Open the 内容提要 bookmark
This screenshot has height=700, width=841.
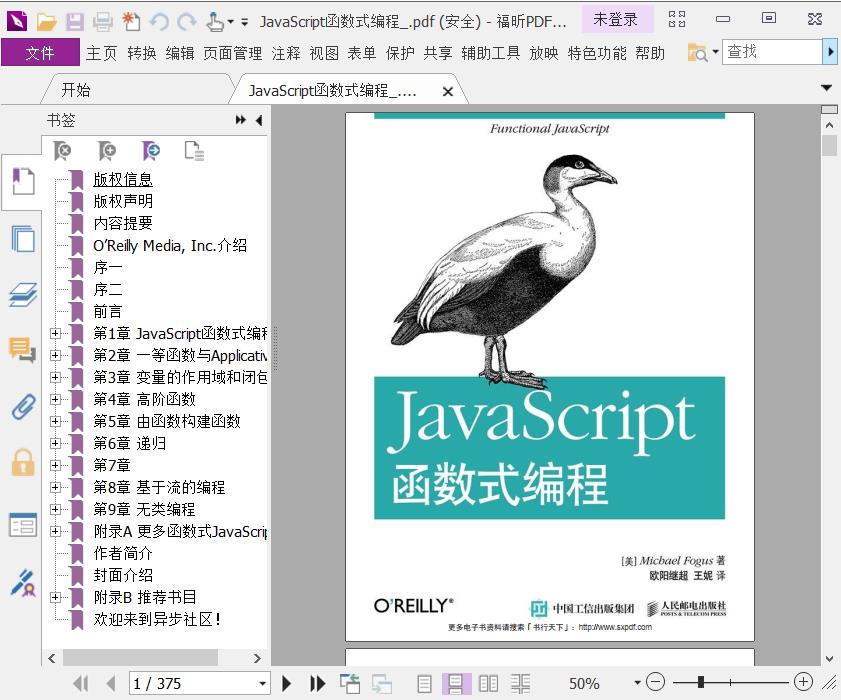click(x=123, y=223)
